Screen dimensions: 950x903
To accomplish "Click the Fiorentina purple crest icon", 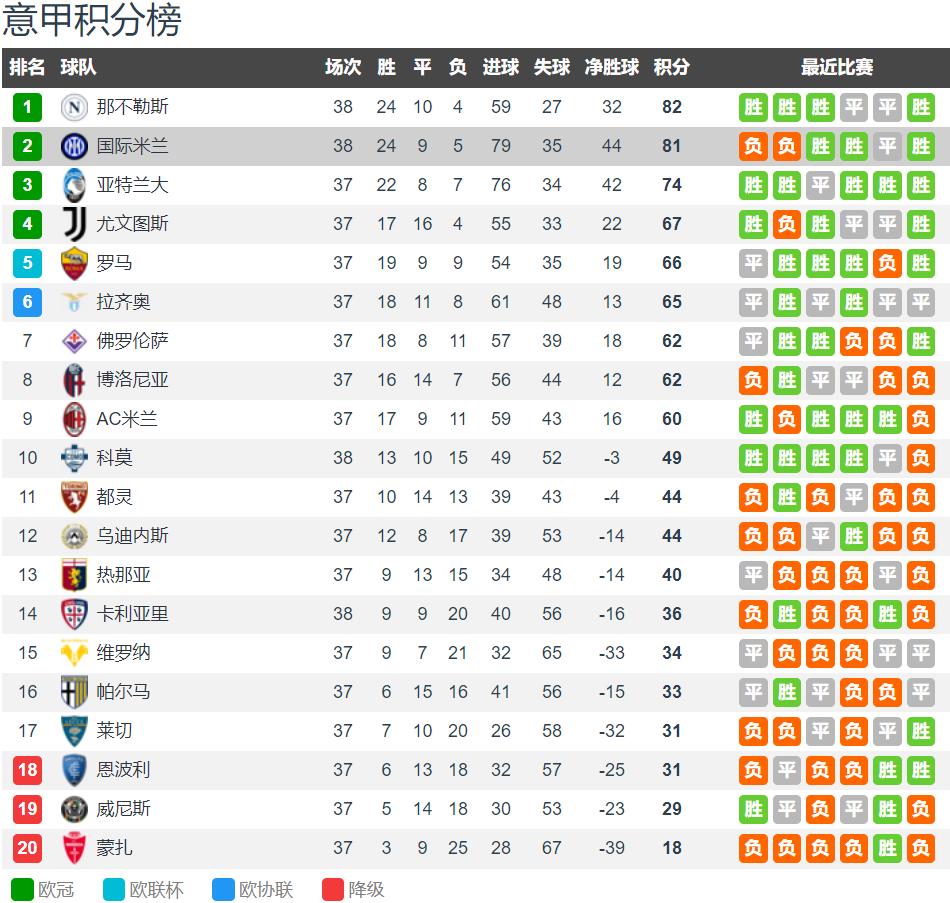I will click(x=74, y=341).
